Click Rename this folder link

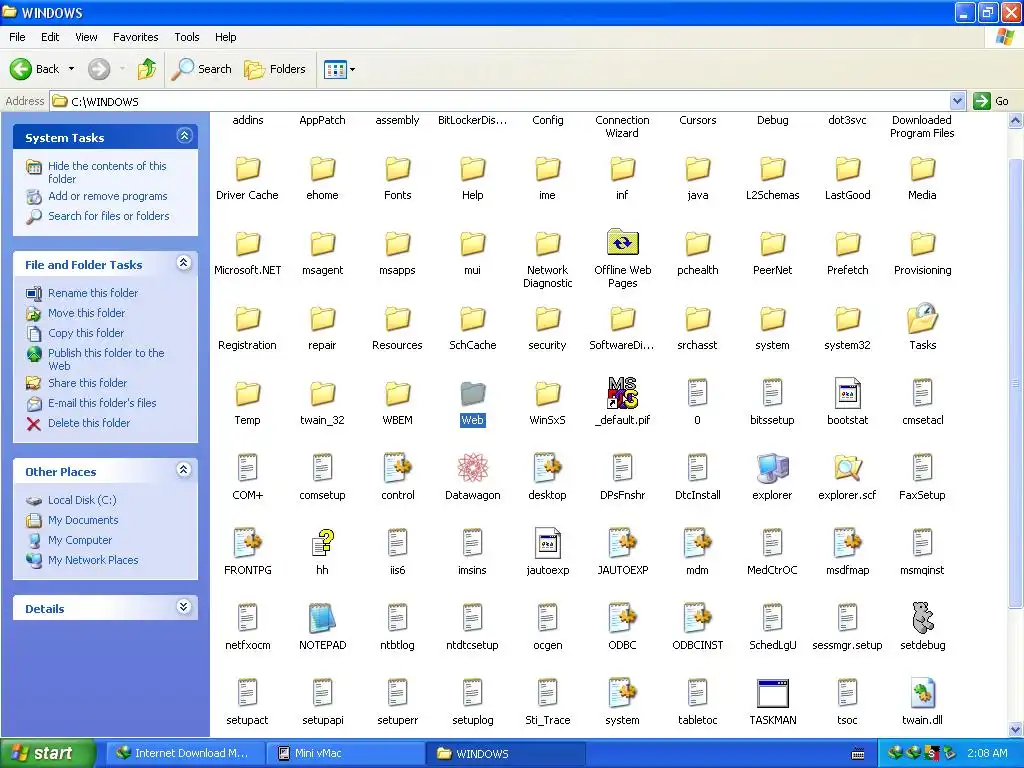93,293
